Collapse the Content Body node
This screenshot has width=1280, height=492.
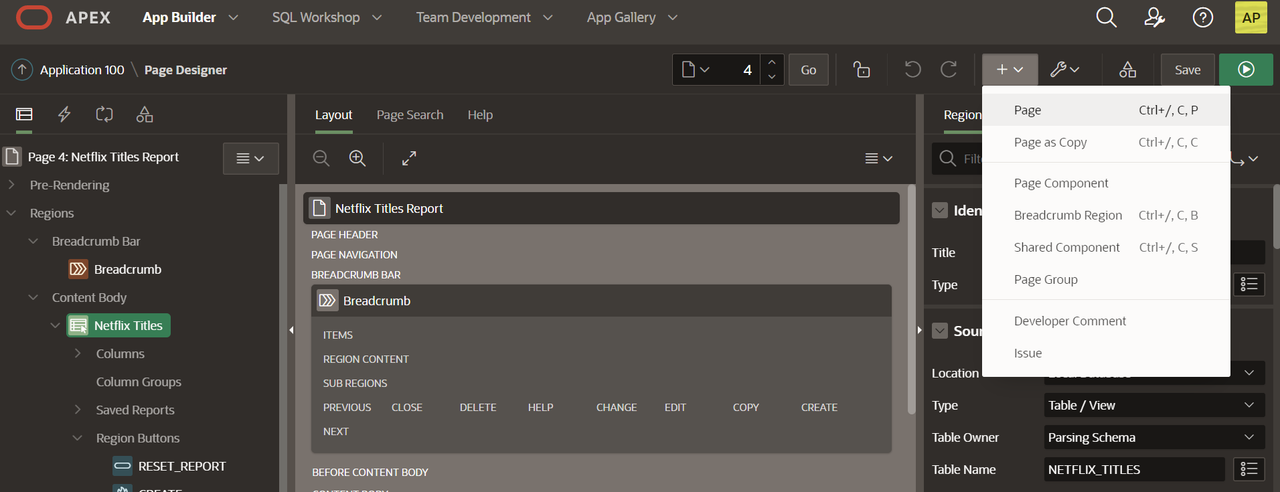point(34,297)
